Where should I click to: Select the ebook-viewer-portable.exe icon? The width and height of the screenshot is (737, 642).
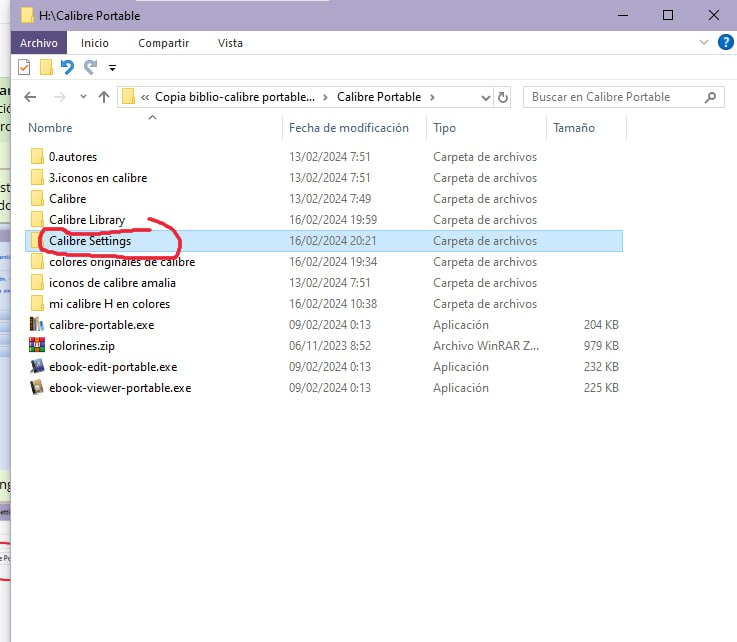click(37, 388)
